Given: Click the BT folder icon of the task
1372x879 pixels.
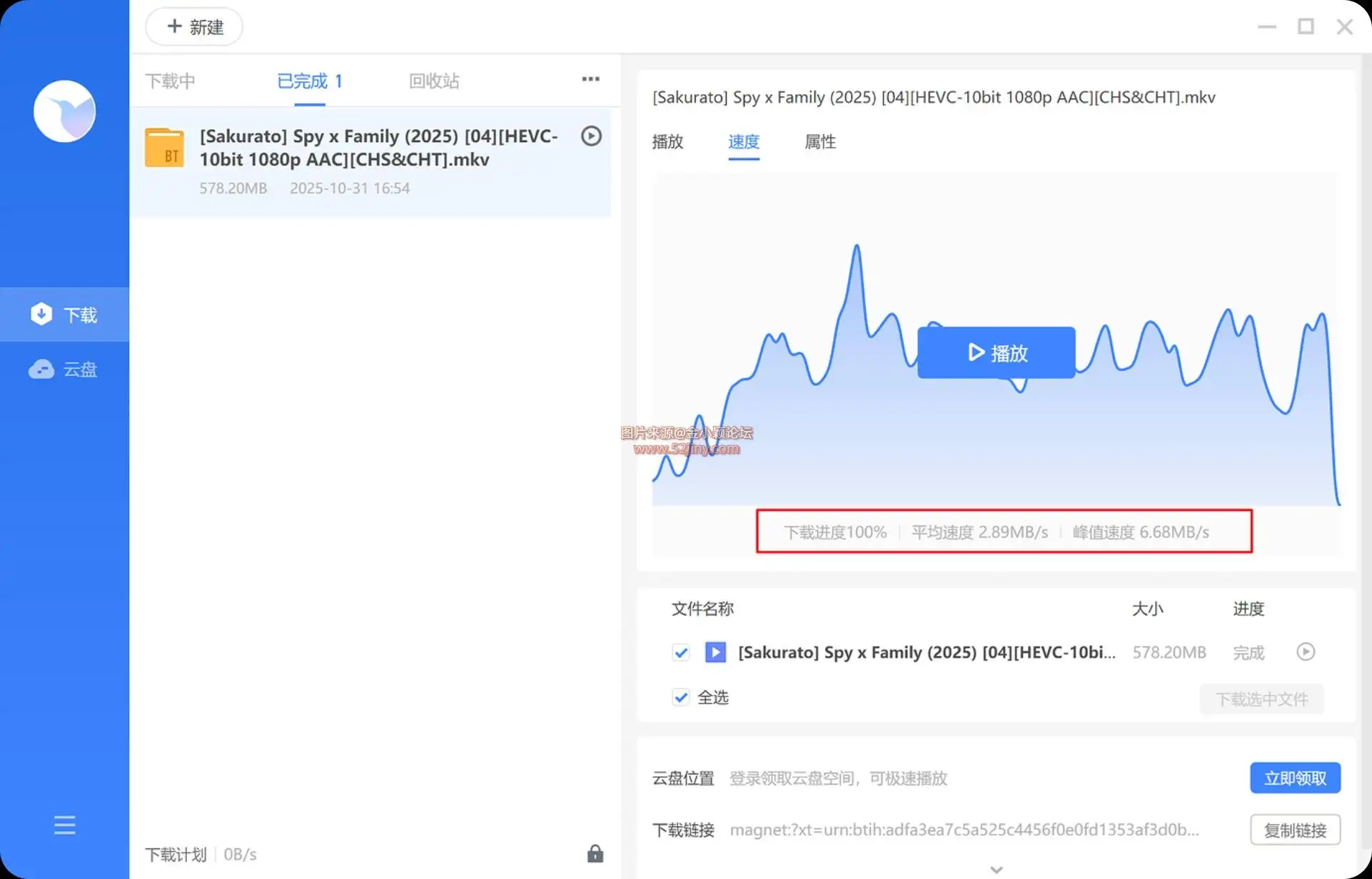Looking at the screenshot, I should 164,148.
